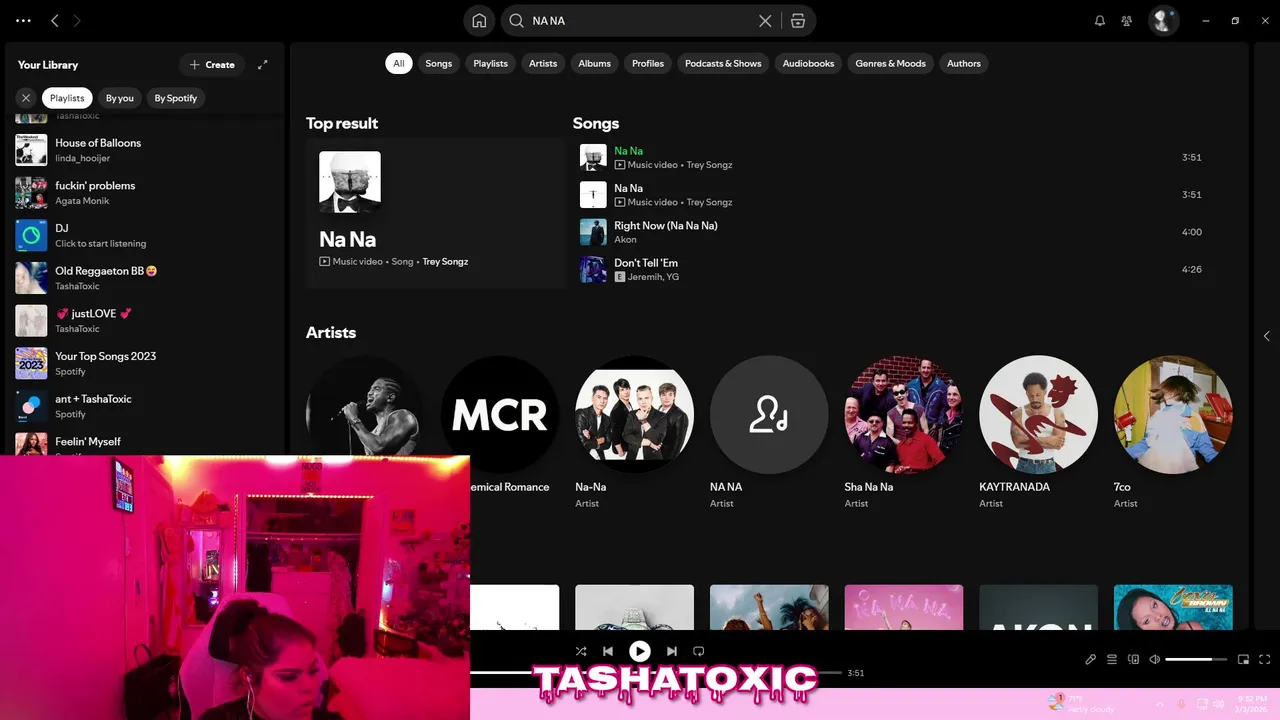
Task: Open the Audiobooks filter
Action: click(x=808, y=63)
